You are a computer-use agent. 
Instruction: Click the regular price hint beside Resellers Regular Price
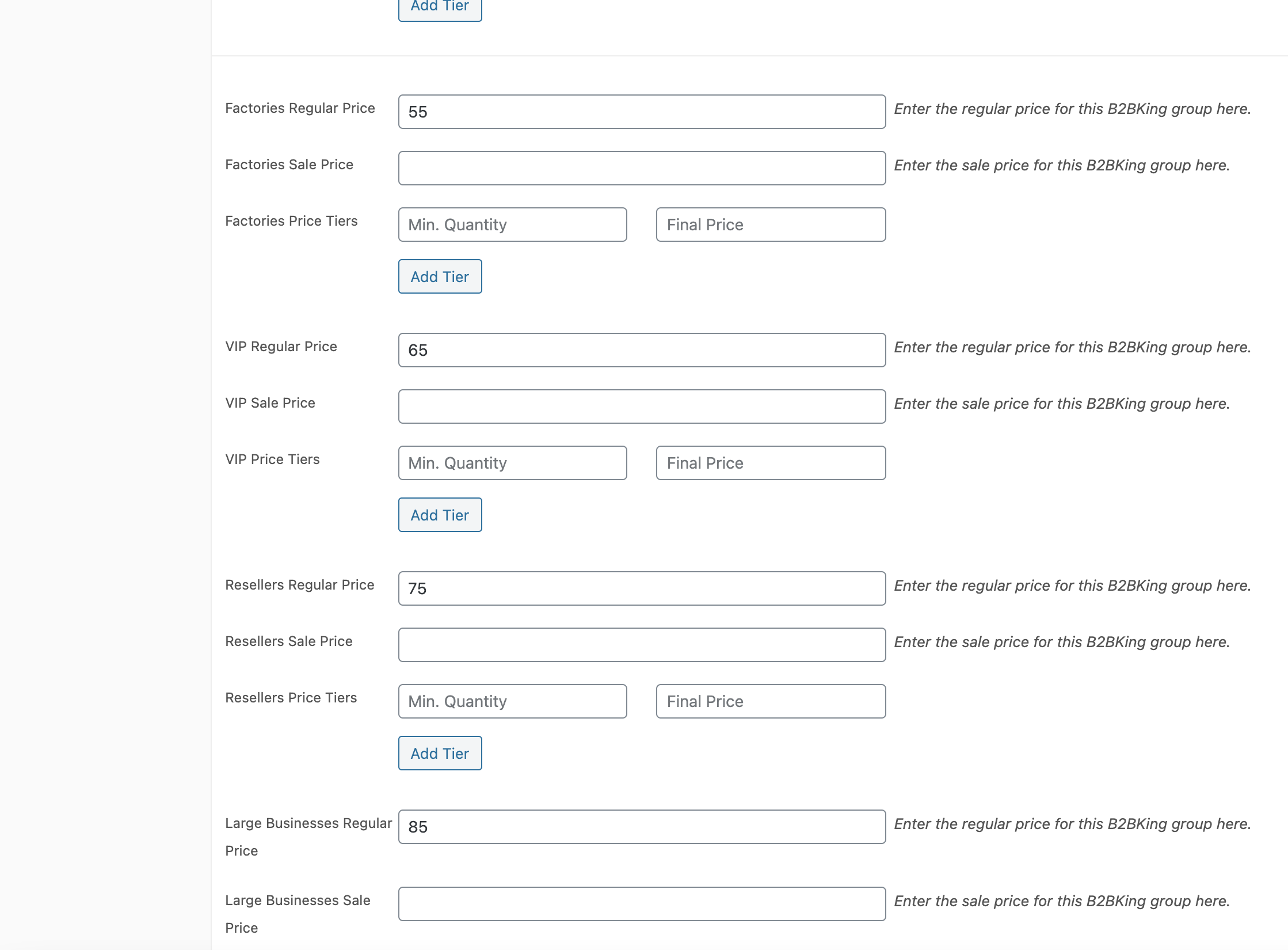tap(1072, 586)
